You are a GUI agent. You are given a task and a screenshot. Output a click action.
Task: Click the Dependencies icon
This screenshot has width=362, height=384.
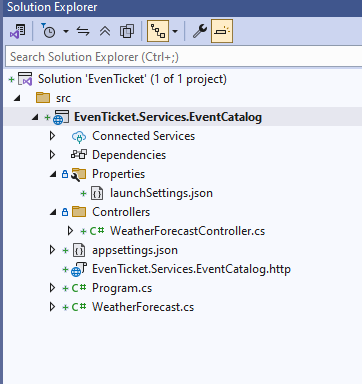pos(79,155)
